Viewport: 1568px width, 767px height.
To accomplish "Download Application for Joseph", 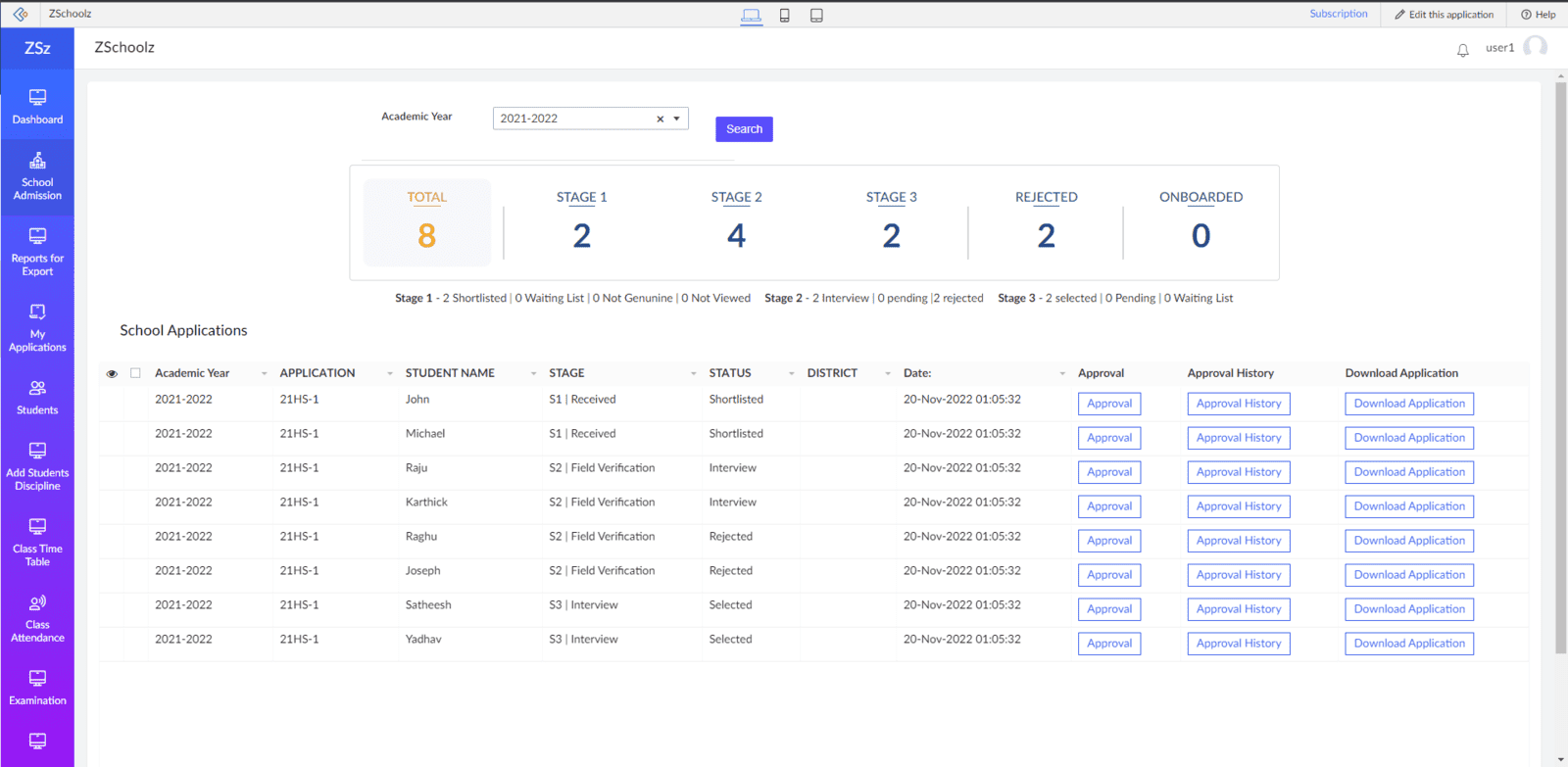I will point(1409,575).
